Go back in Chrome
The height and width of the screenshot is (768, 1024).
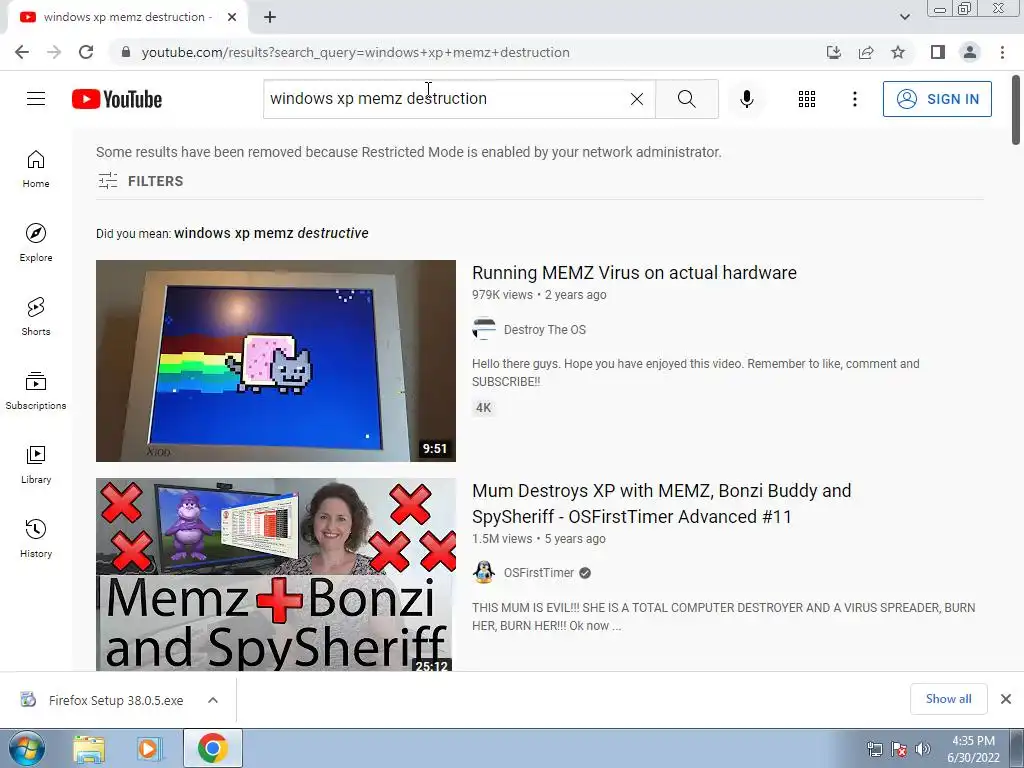tap(22, 52)
